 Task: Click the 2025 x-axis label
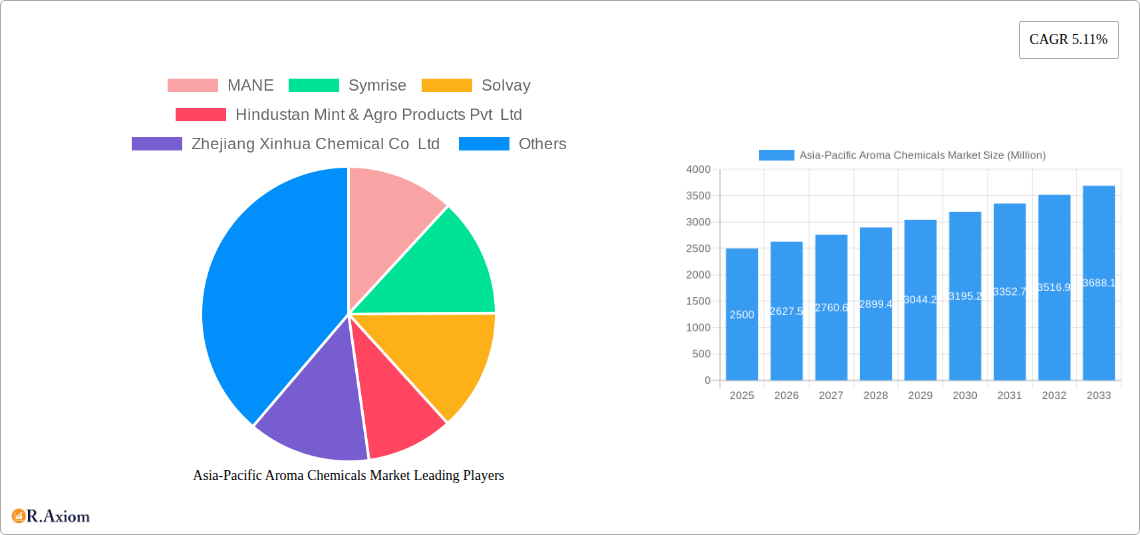coord(742,395)
